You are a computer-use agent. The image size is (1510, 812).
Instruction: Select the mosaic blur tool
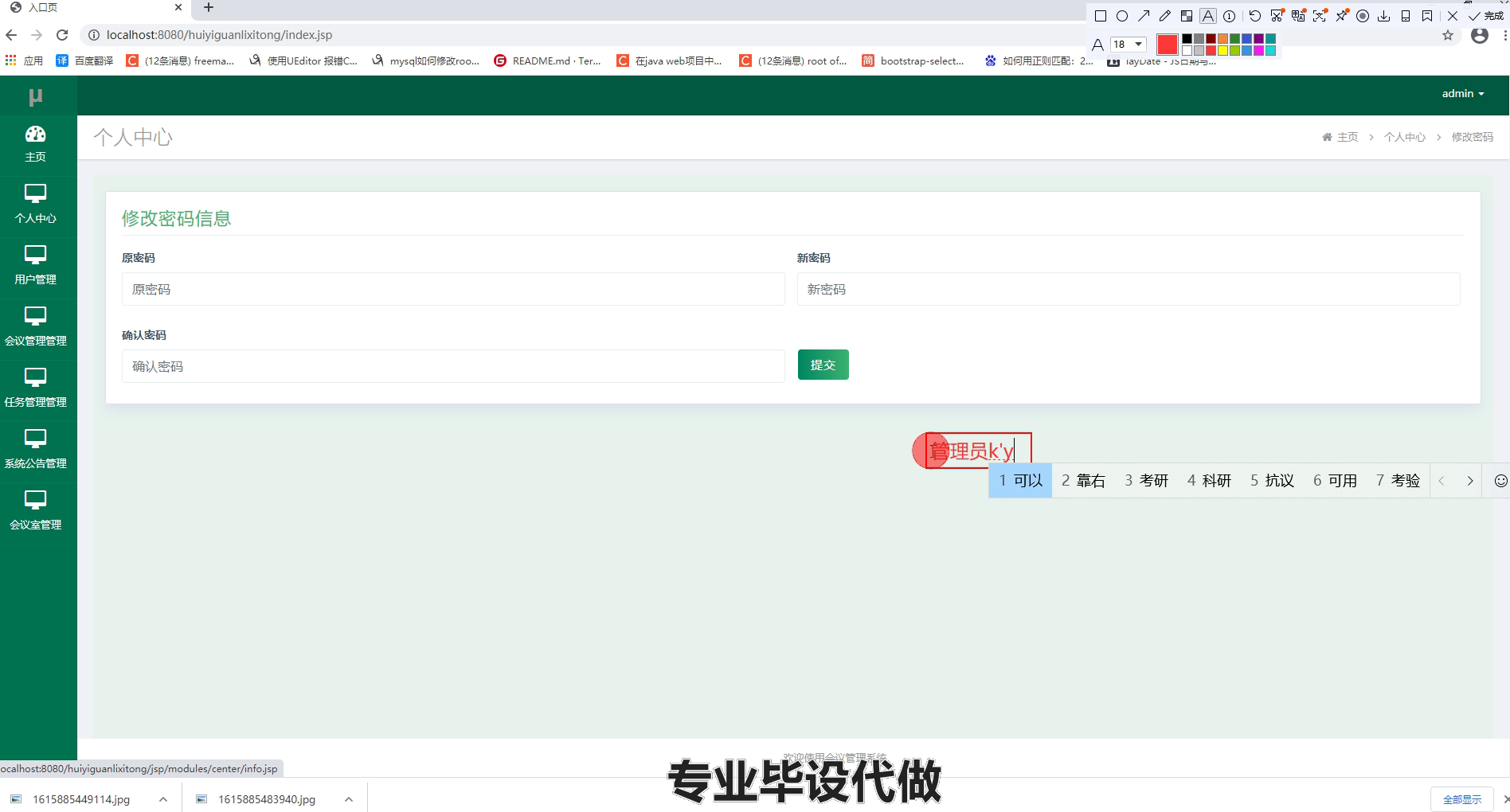[1187, 16]
